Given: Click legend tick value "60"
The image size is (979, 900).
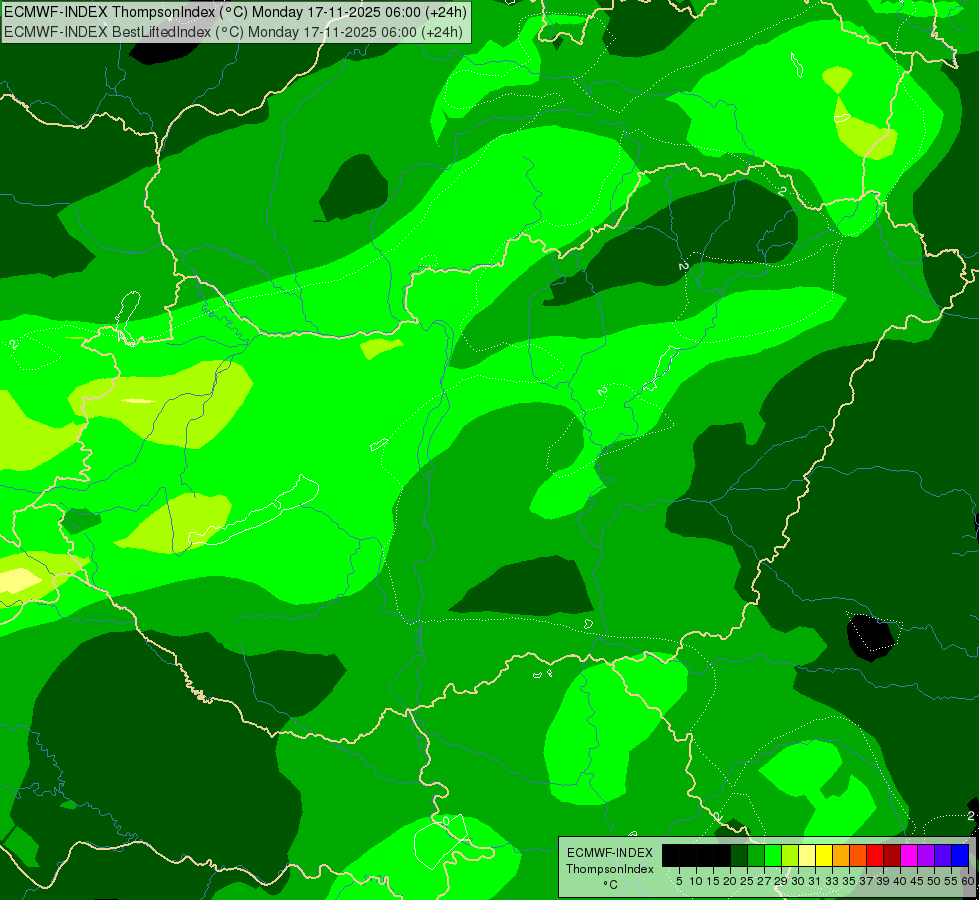Looking at the screenshot, I should pos(968,881).
